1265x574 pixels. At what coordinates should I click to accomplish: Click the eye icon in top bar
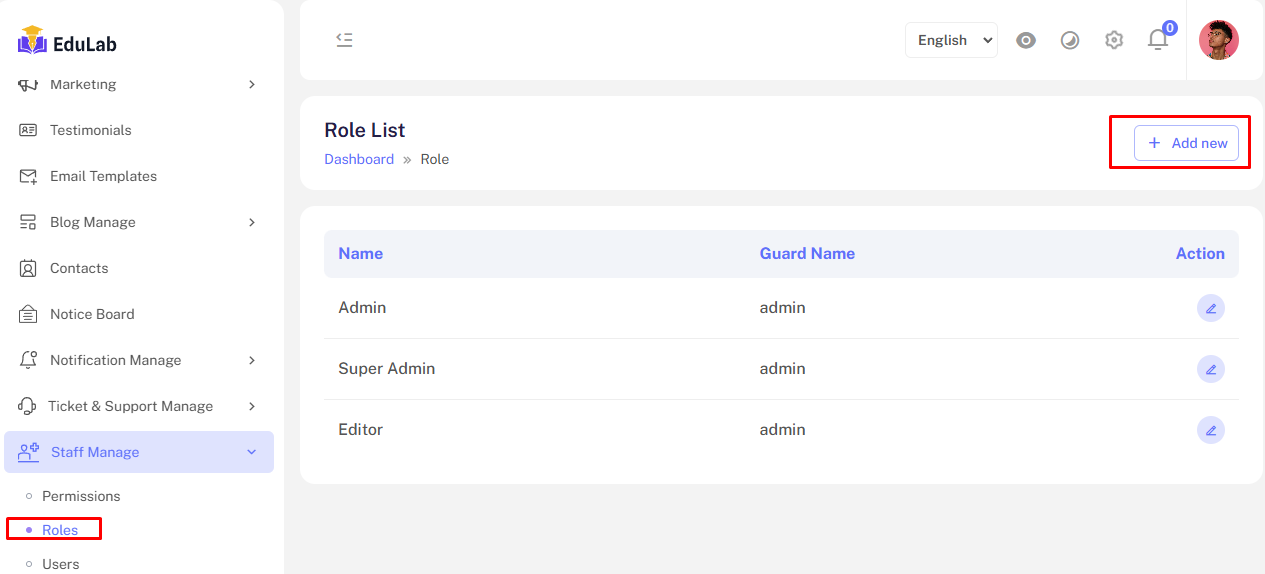click(1026, 40)
